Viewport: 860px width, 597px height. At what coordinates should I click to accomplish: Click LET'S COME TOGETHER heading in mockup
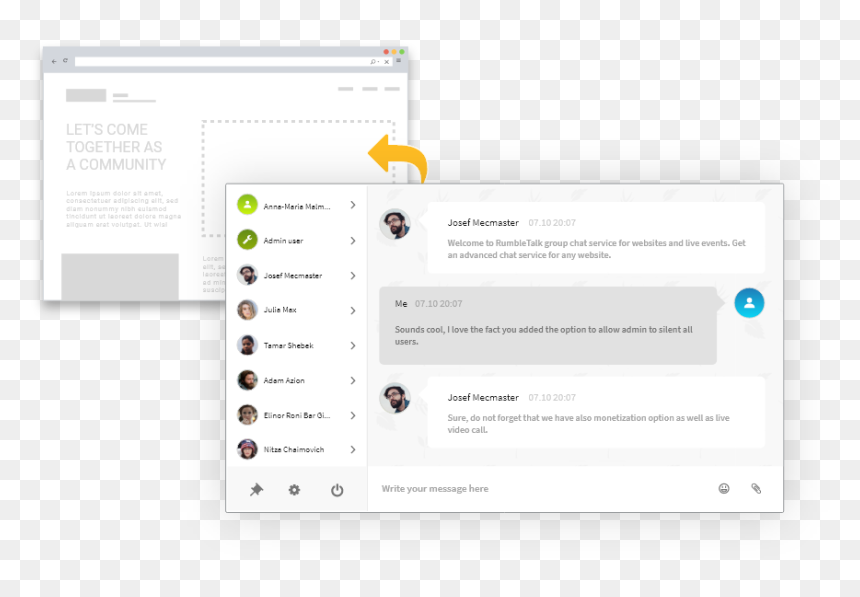pyautogui.click(x=116, y=147)
